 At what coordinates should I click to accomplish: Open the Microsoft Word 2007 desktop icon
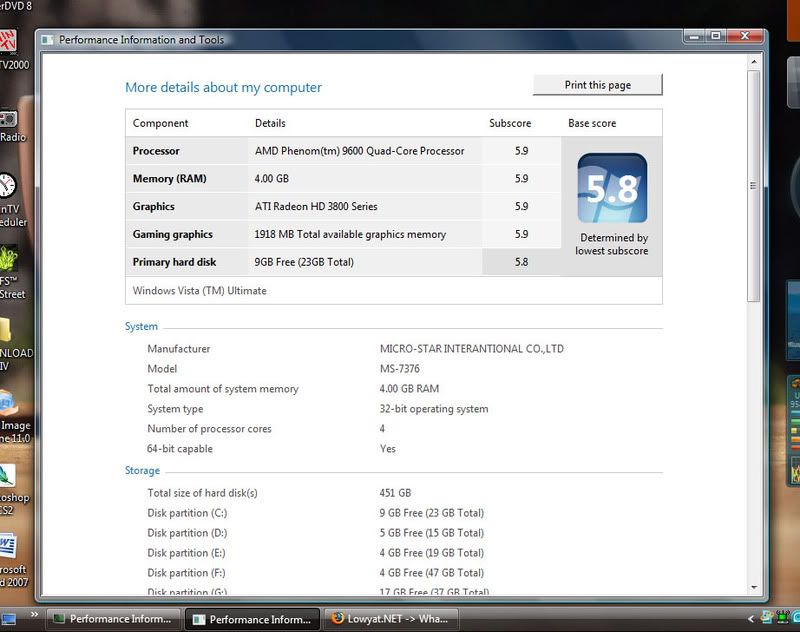[x=8, y=546]
